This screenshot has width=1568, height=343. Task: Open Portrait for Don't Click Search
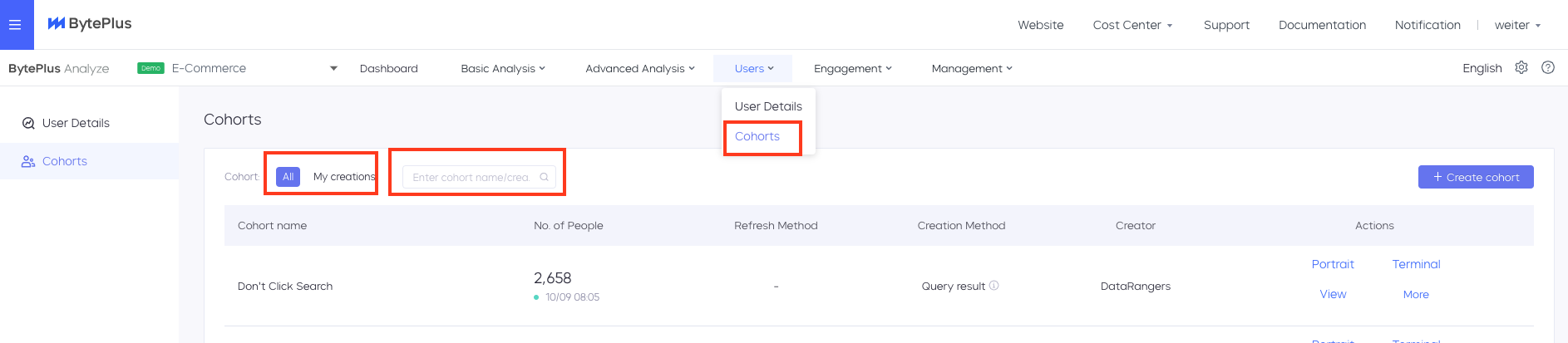coord(1333,264)
